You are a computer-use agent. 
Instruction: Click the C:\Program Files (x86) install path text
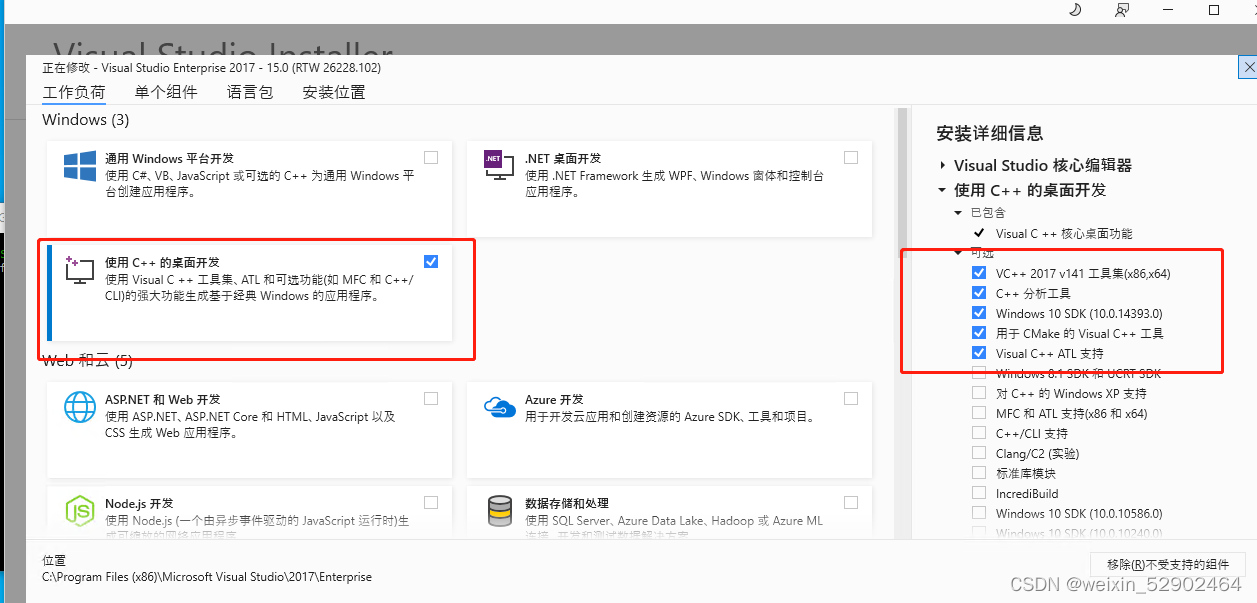207,577
